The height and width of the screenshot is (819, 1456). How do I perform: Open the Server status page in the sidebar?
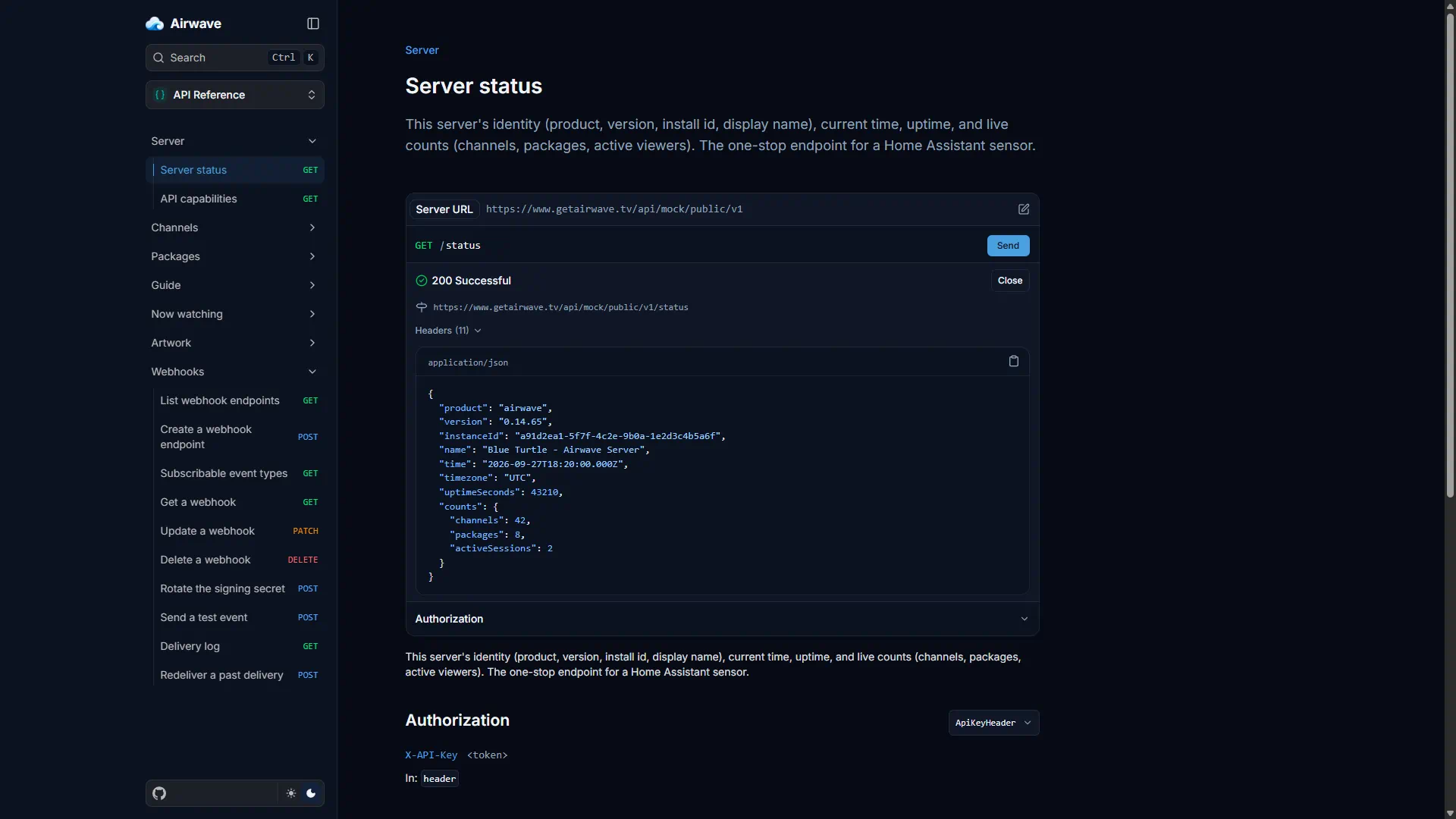(x=235, y=170)
